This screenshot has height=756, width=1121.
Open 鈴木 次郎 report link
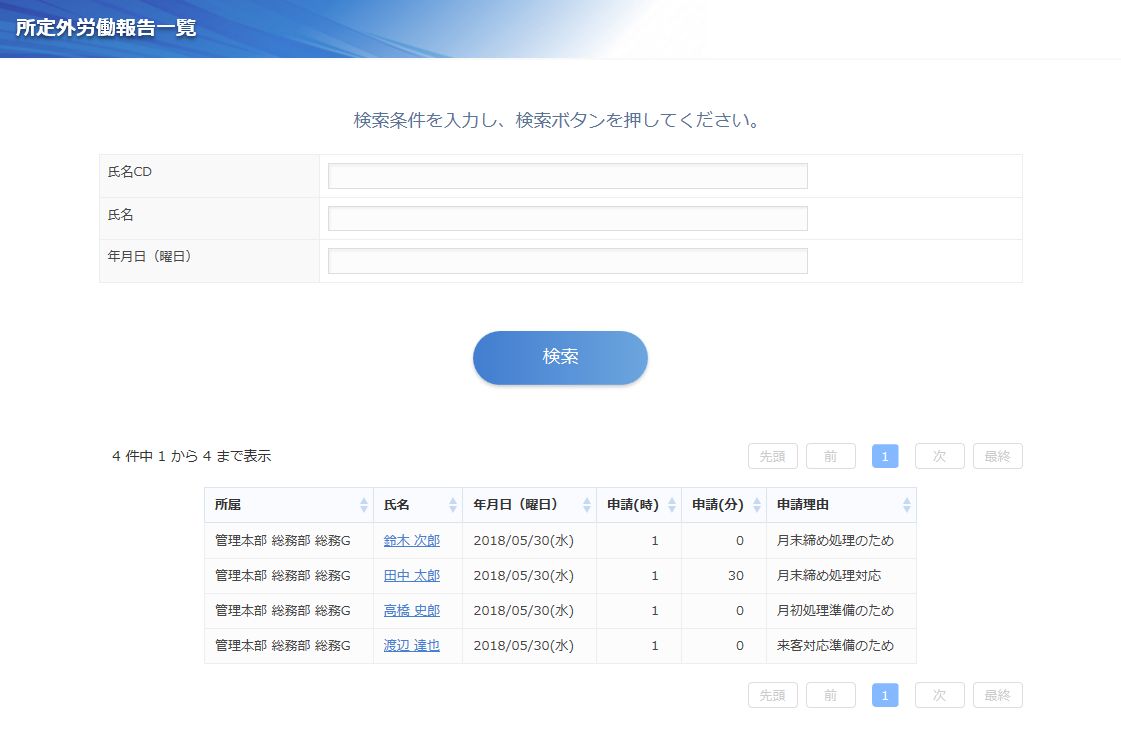(x=411, y=541)
